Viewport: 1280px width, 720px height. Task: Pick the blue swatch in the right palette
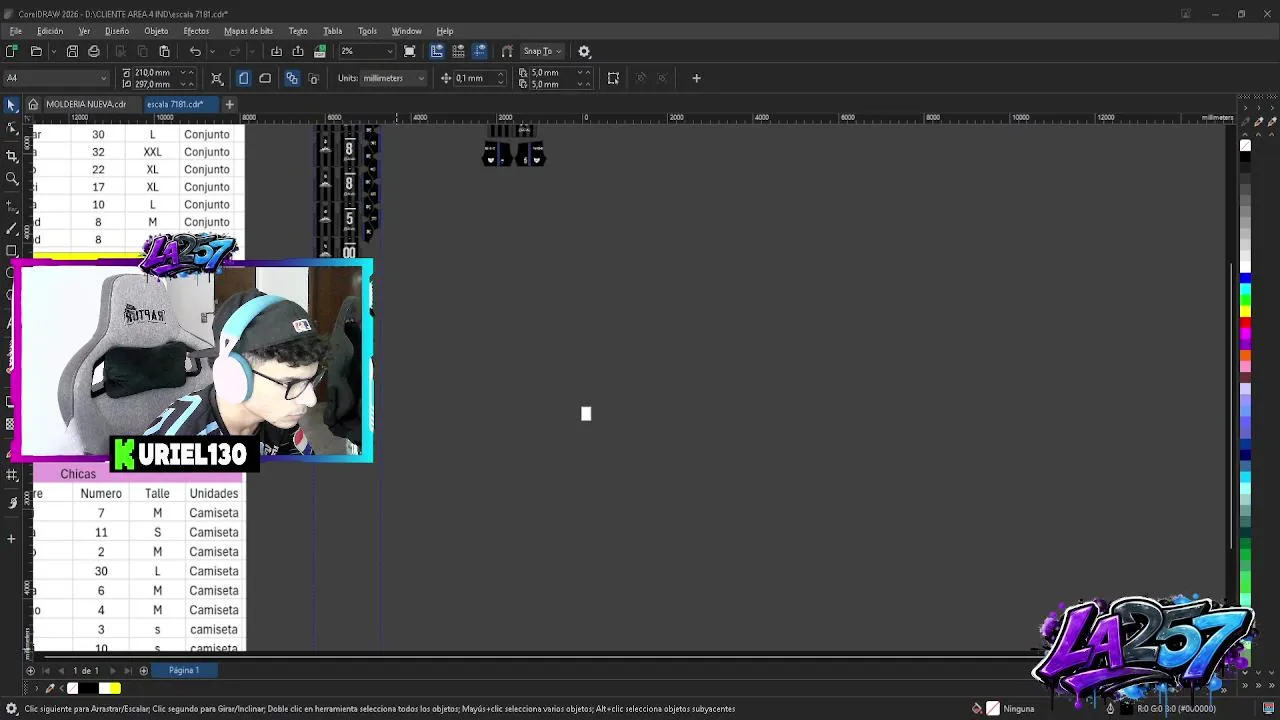pos(1245,278)
